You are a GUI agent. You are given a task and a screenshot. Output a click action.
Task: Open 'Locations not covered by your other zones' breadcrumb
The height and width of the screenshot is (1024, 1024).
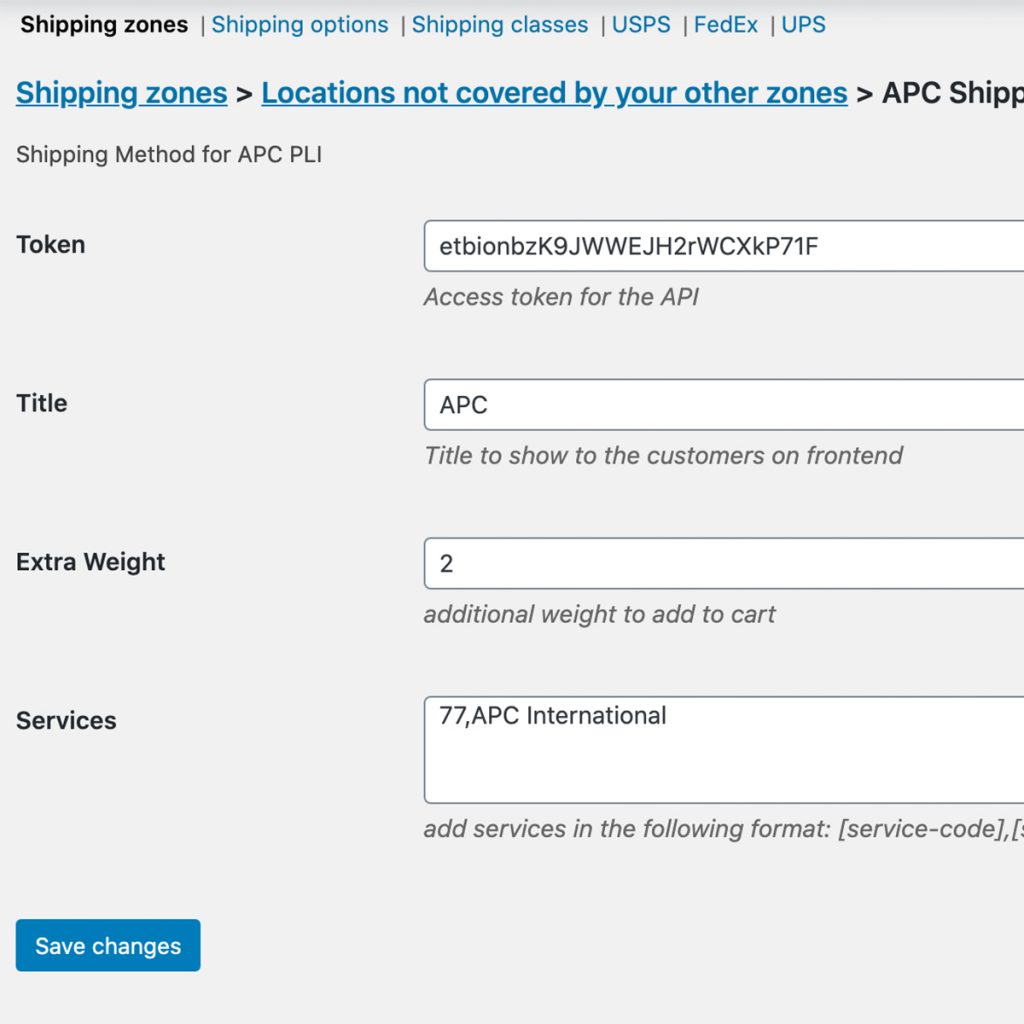click(554, 93)
